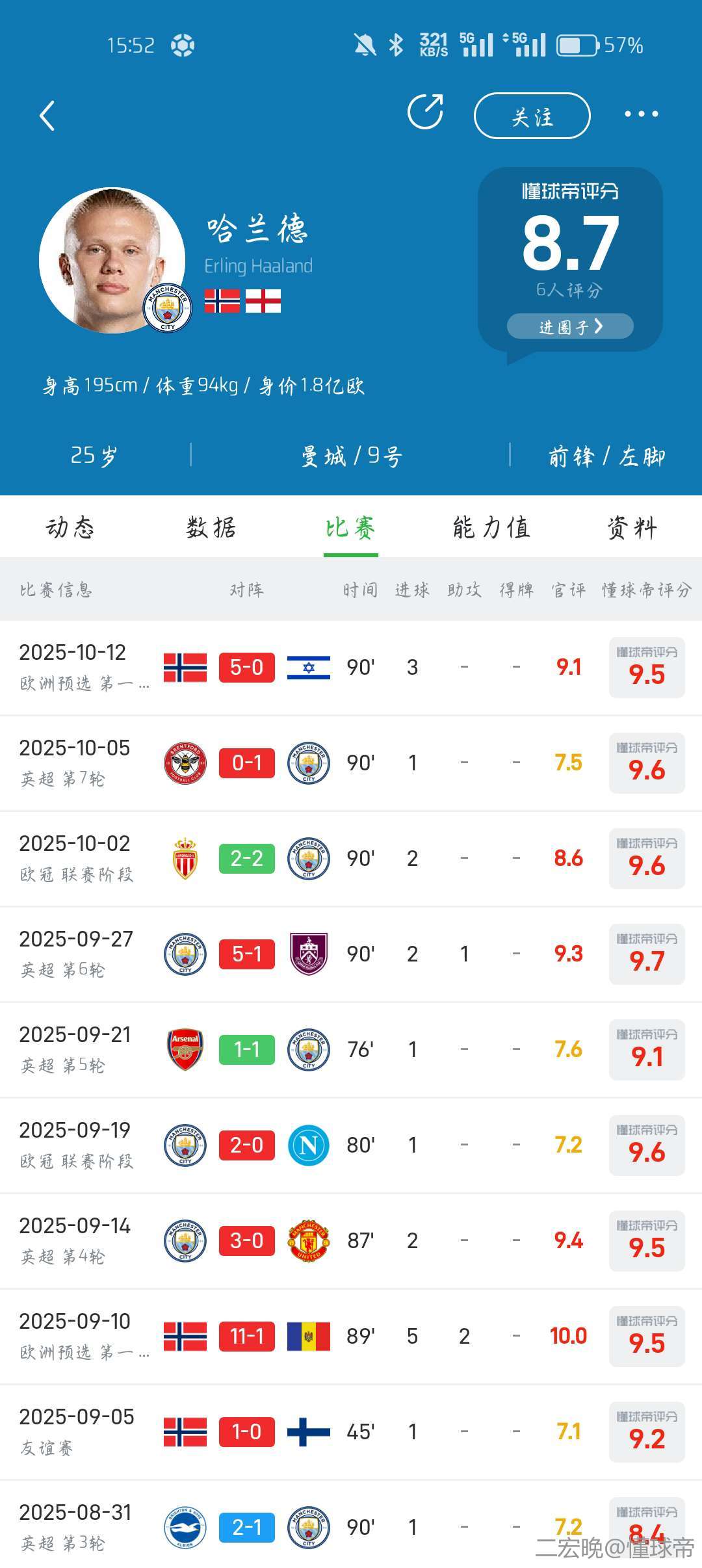The width and height of the screenshot is (702, 1568).
Task: Tap the Monaco crest in match list
Action: (185, 858)
